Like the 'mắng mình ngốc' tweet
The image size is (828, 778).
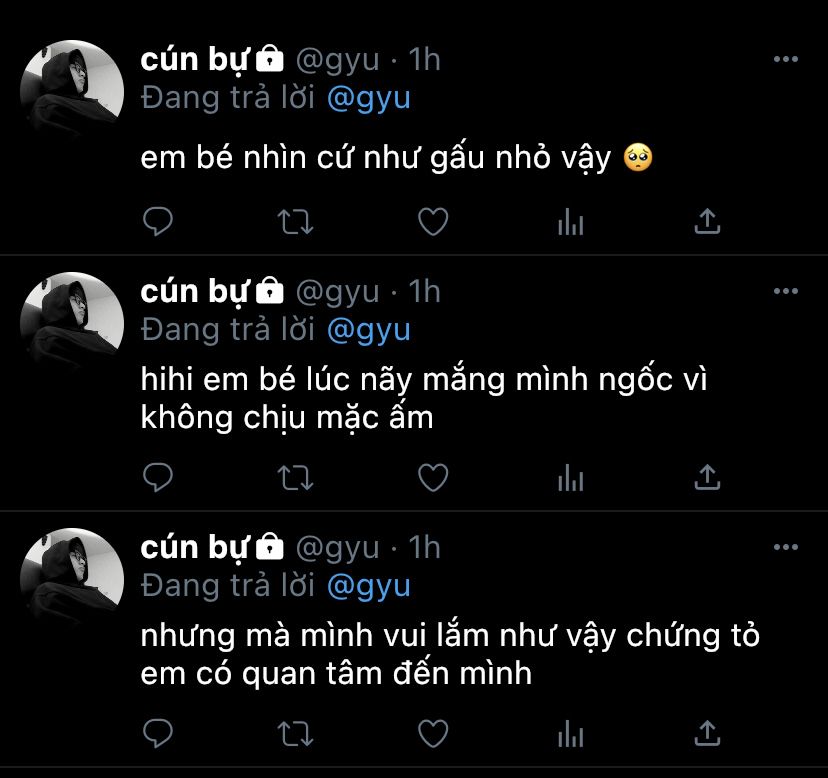point(433,477)
